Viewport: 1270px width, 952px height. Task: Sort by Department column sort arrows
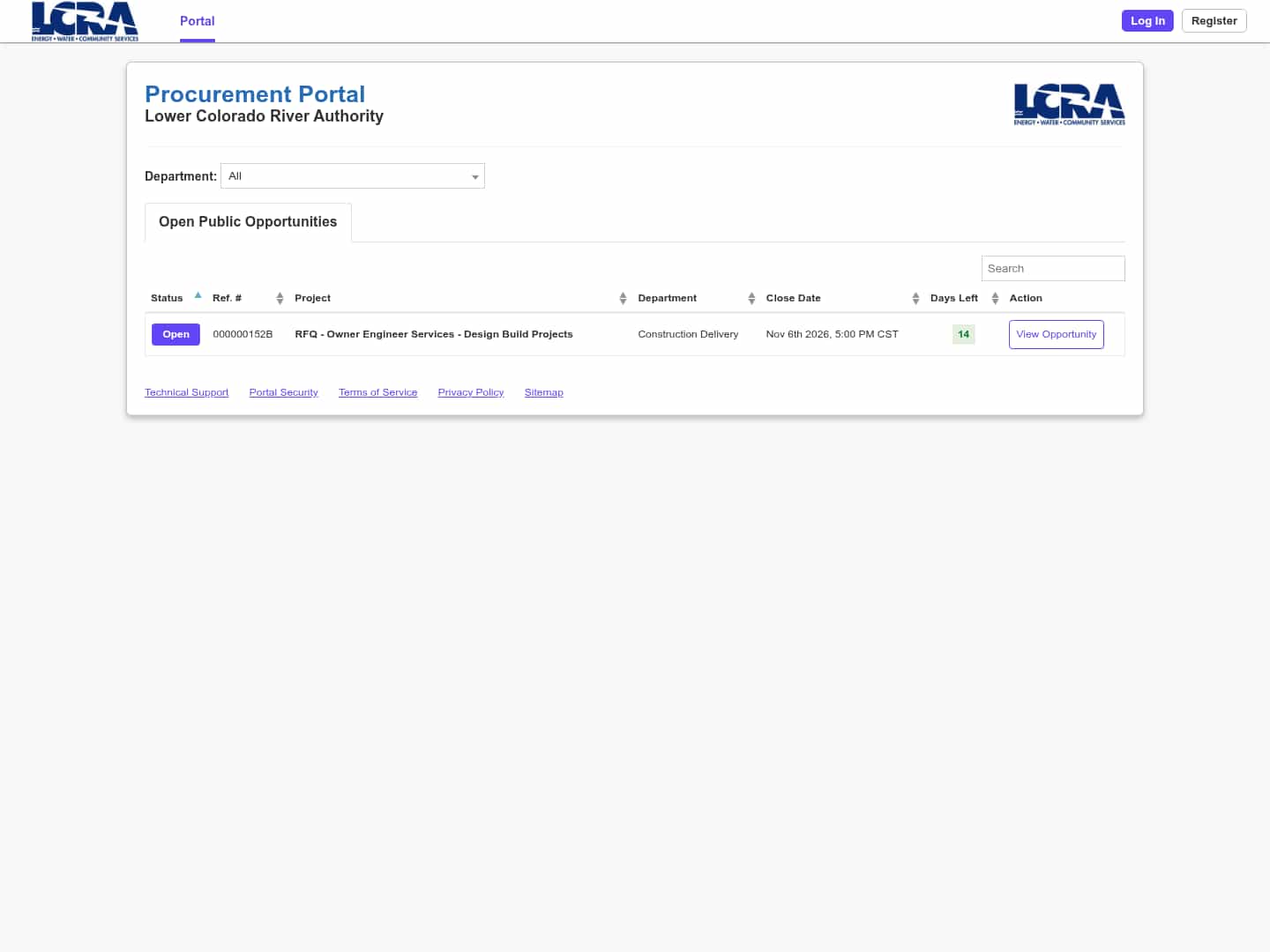click(751, 299)
